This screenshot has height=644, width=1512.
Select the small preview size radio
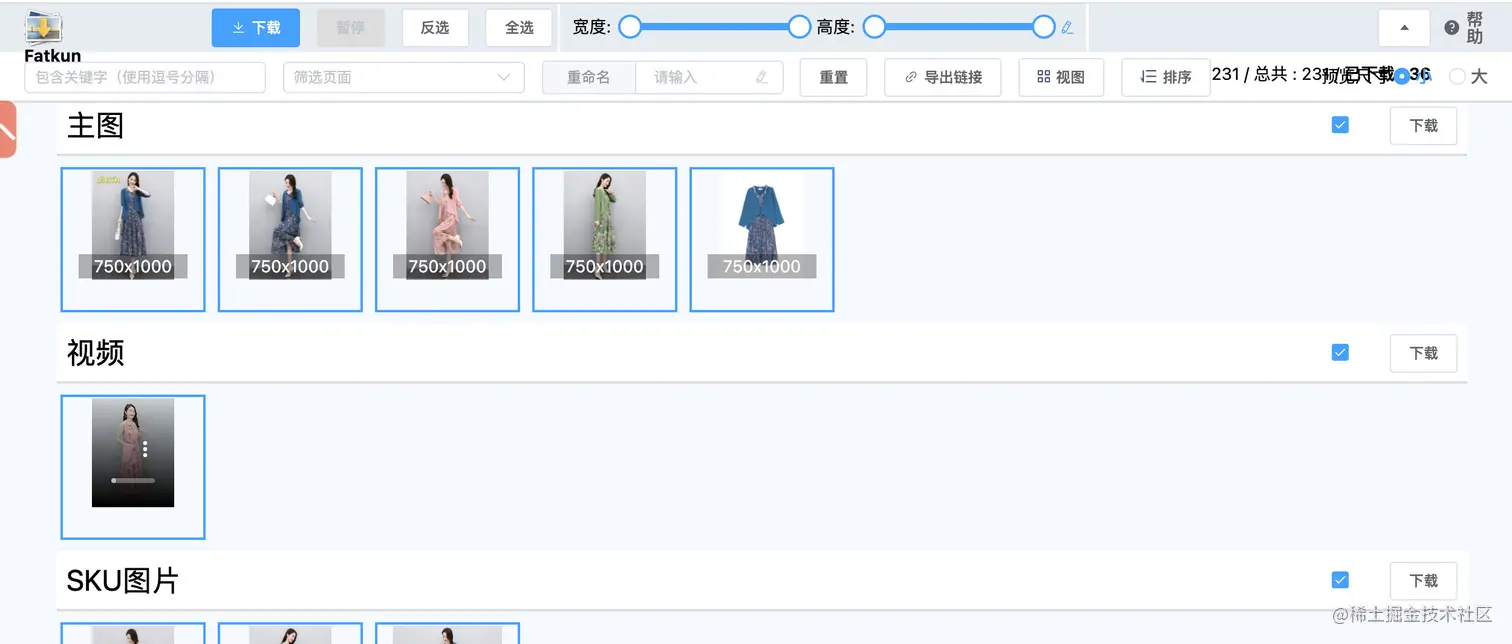point(1402,76)
